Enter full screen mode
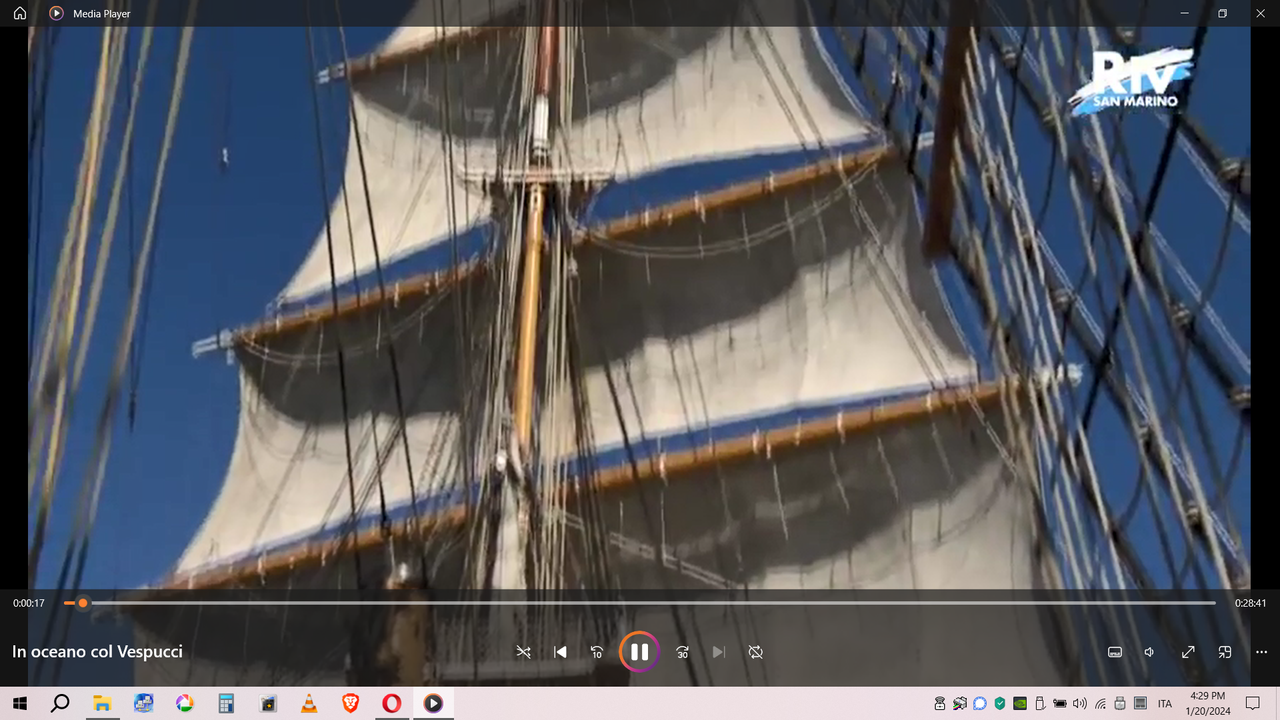The height and width of the screenshot is (720, 1280). click(1188, 652)
